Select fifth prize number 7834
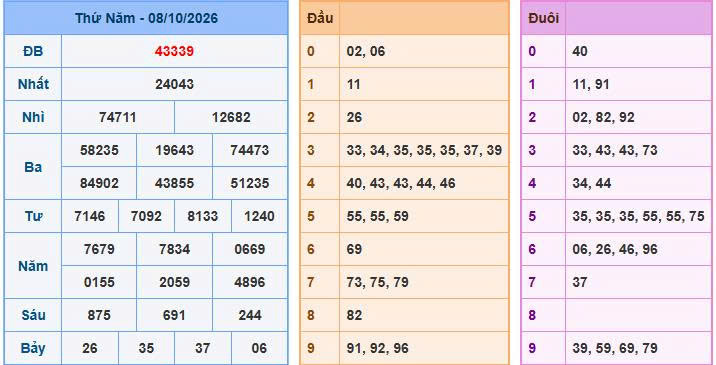 [x=174, y=249]
